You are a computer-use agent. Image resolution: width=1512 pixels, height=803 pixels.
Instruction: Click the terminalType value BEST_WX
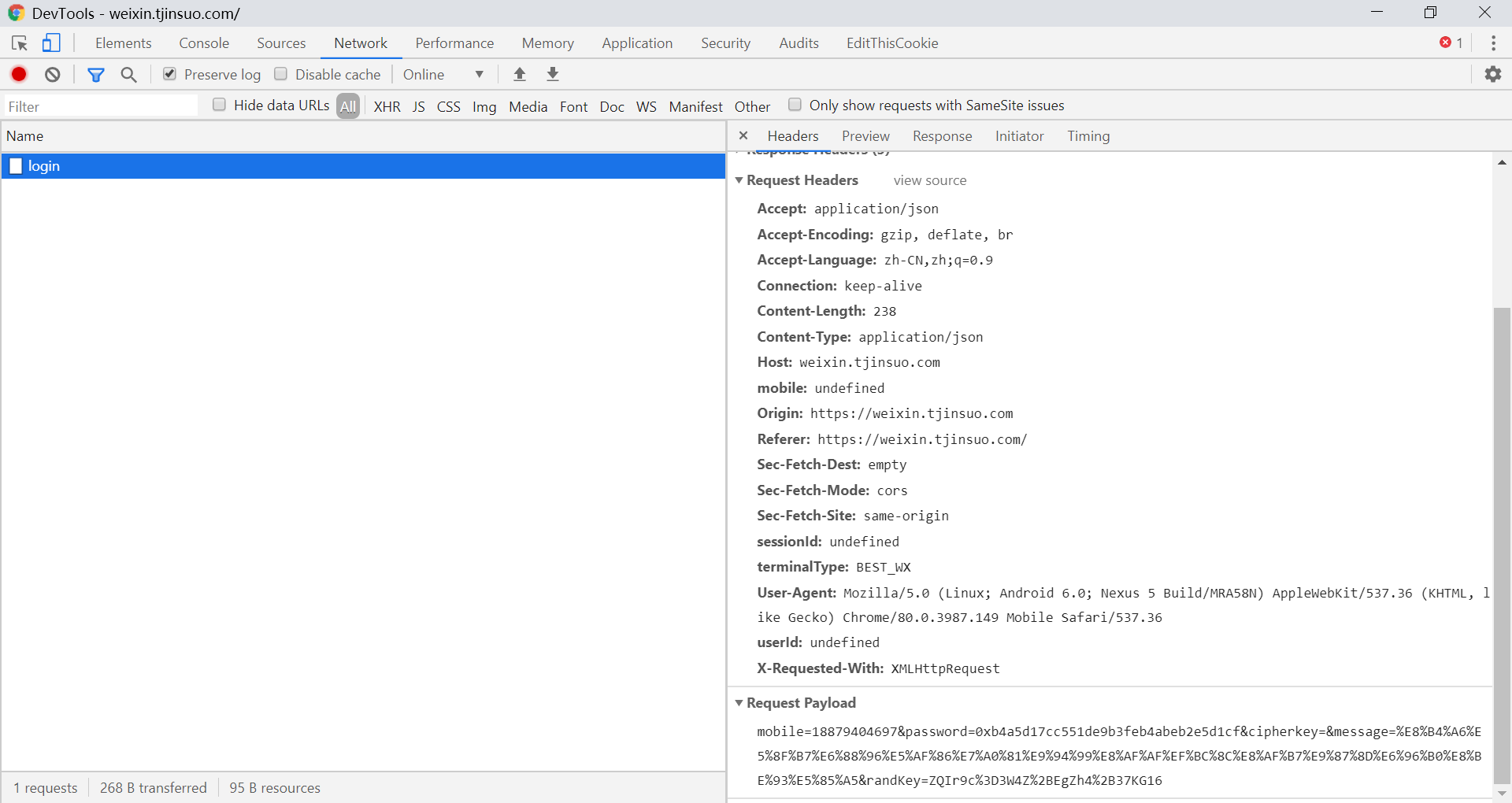[x=883, y=567]
